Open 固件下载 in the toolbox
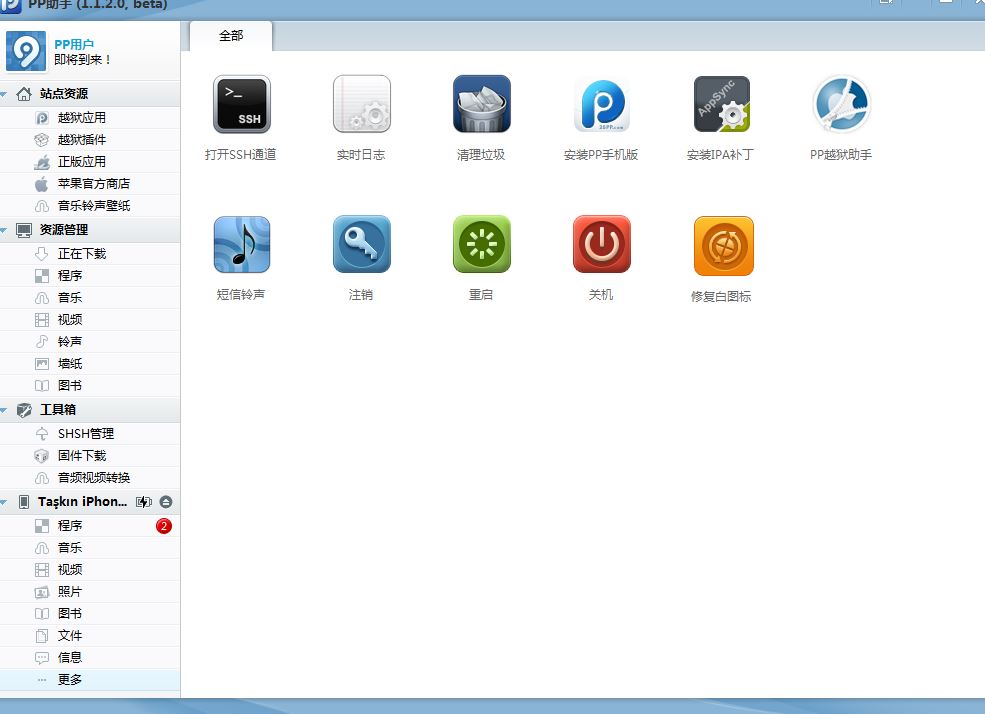Screen dimensions: 985x714 pos(90,456)
